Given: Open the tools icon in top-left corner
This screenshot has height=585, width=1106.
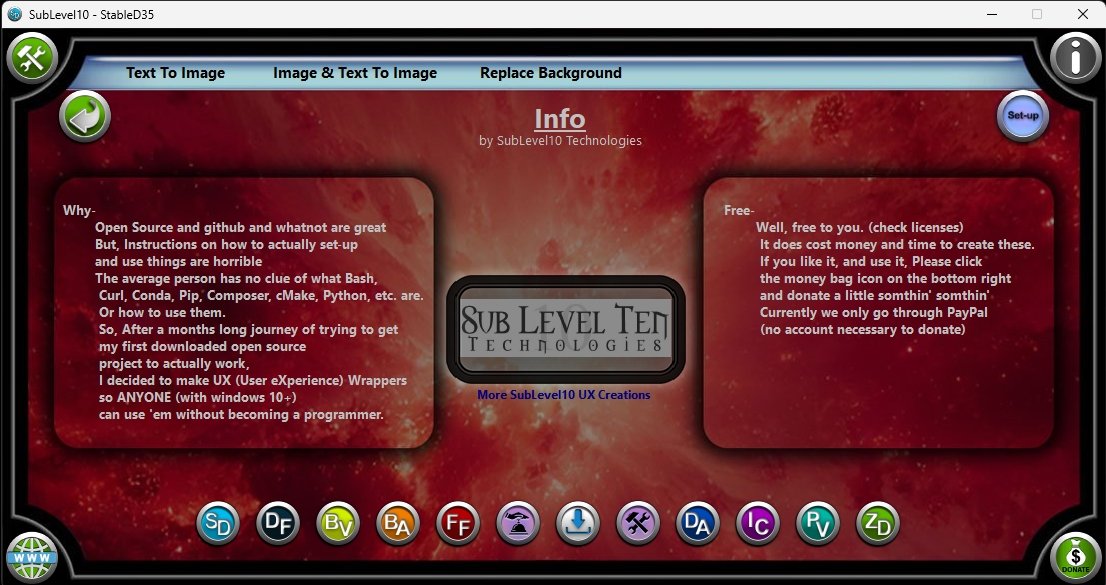Looking at the screenshot, I should (x=33, y=58).
